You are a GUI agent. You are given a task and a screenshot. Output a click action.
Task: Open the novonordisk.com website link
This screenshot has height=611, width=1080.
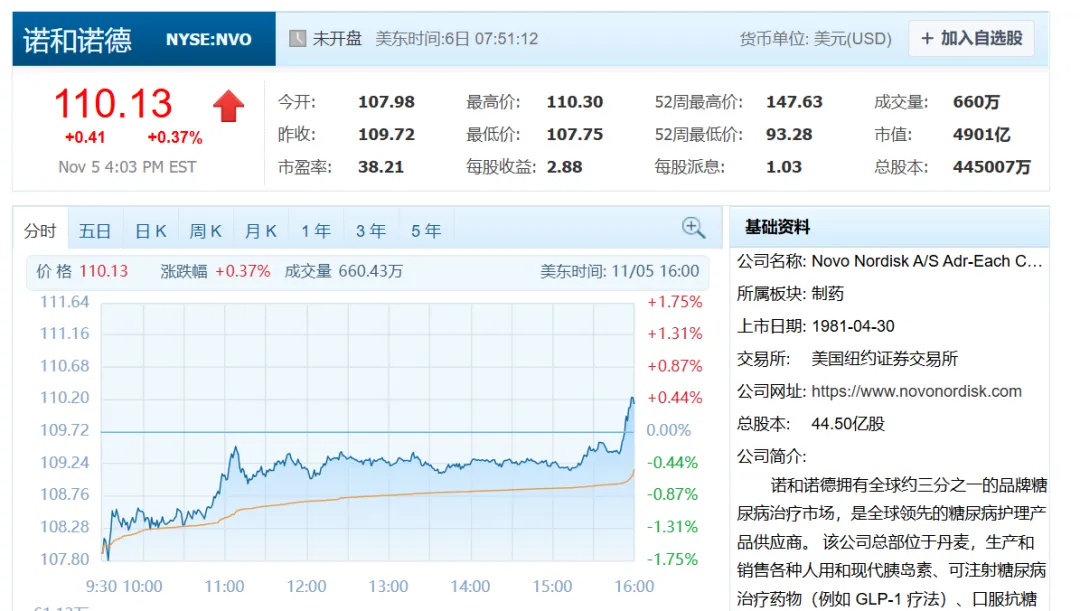tap(916, 391)
